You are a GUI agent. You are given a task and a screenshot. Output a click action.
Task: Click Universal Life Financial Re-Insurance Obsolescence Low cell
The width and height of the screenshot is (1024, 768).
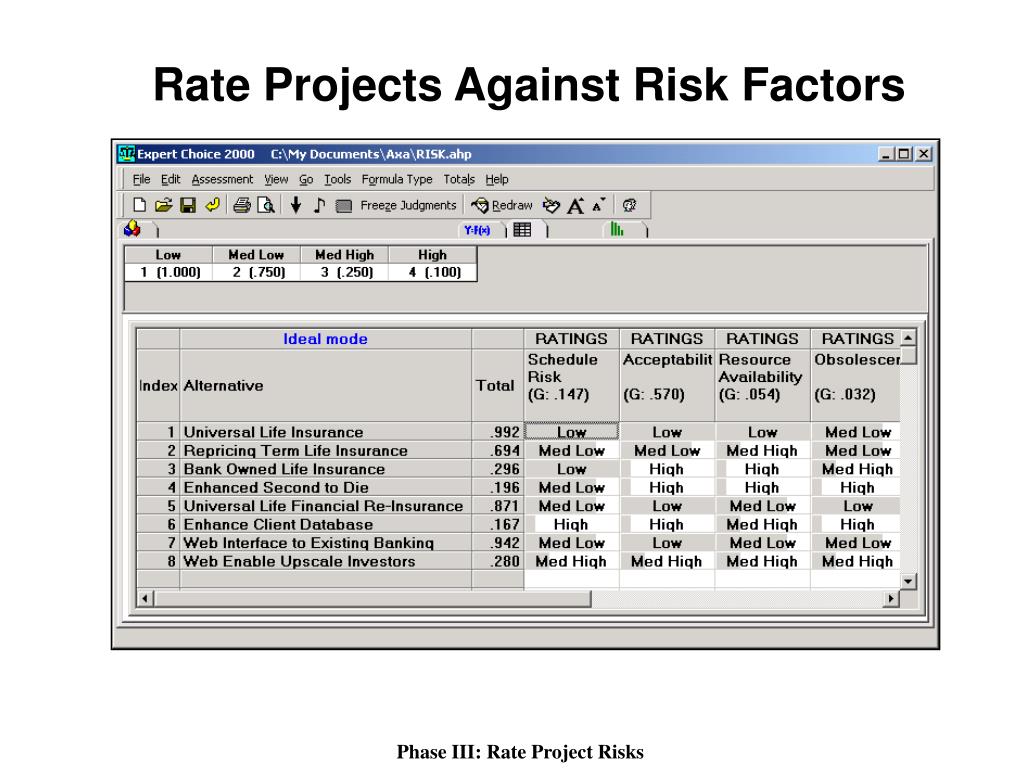856,505
